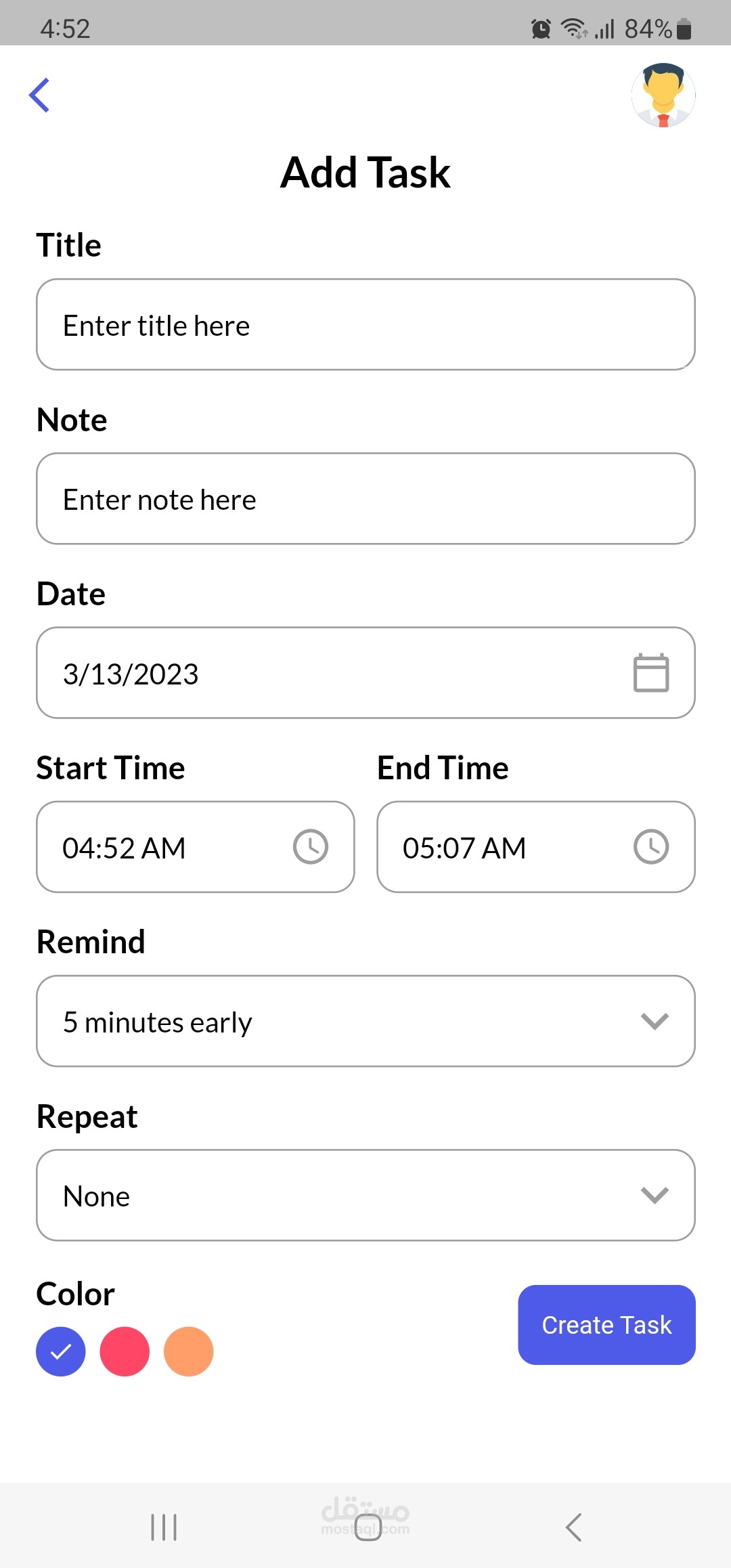The width and height of the screenshot is (731, 1568).
Task: Tap the 05:07 AM end time value
Action: pyautogui.click(x=464, y=848)
